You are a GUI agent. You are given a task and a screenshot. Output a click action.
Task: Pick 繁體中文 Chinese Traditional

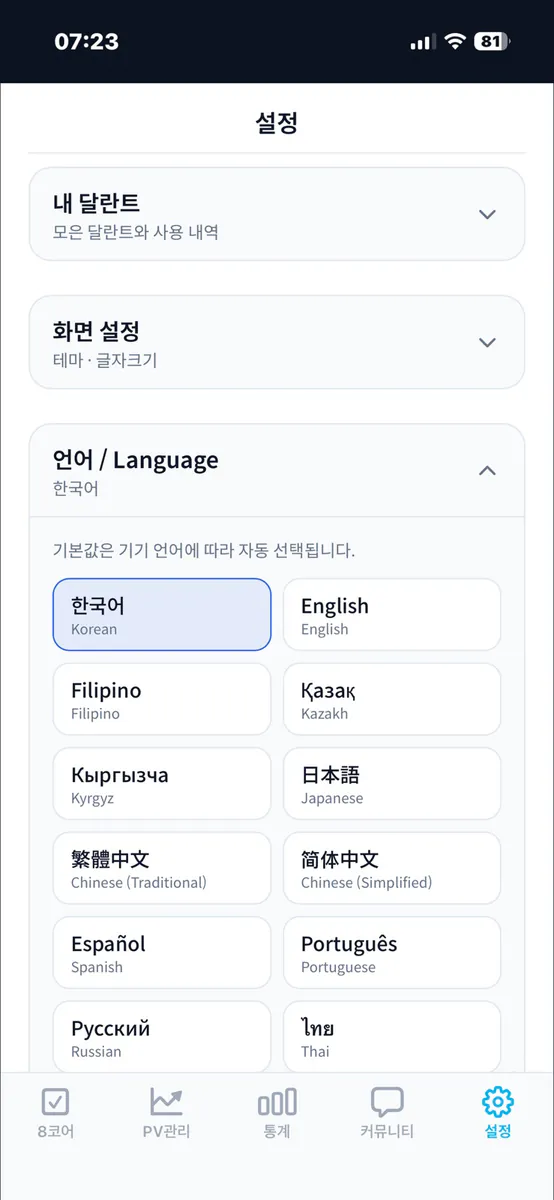click(162, 868)
